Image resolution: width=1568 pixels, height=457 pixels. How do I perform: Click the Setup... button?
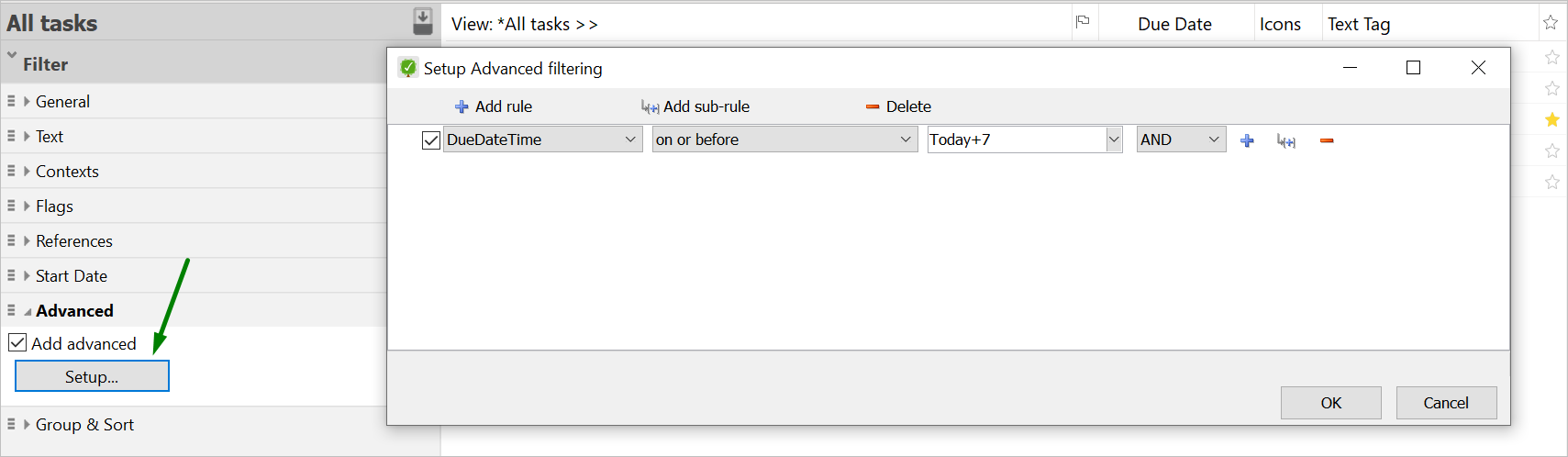pos(92,376)
